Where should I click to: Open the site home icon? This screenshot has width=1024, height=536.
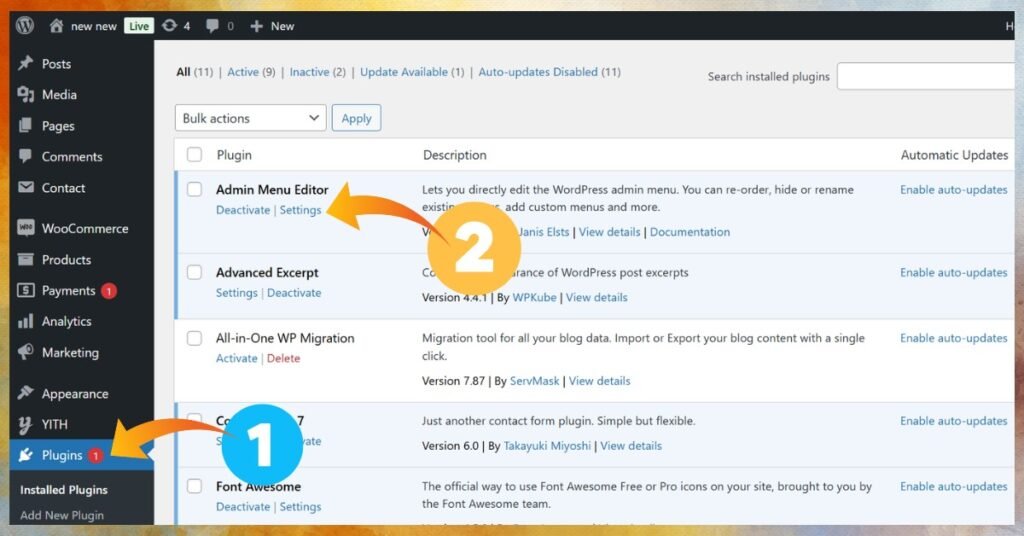point(56,25)
